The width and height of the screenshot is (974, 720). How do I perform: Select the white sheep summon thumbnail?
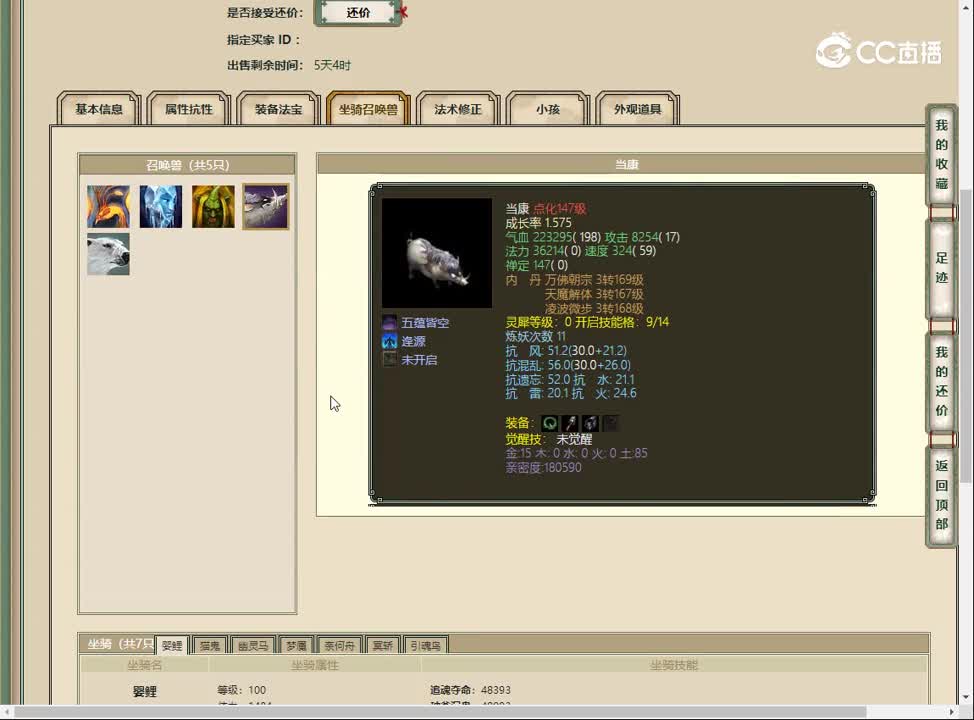108,254
